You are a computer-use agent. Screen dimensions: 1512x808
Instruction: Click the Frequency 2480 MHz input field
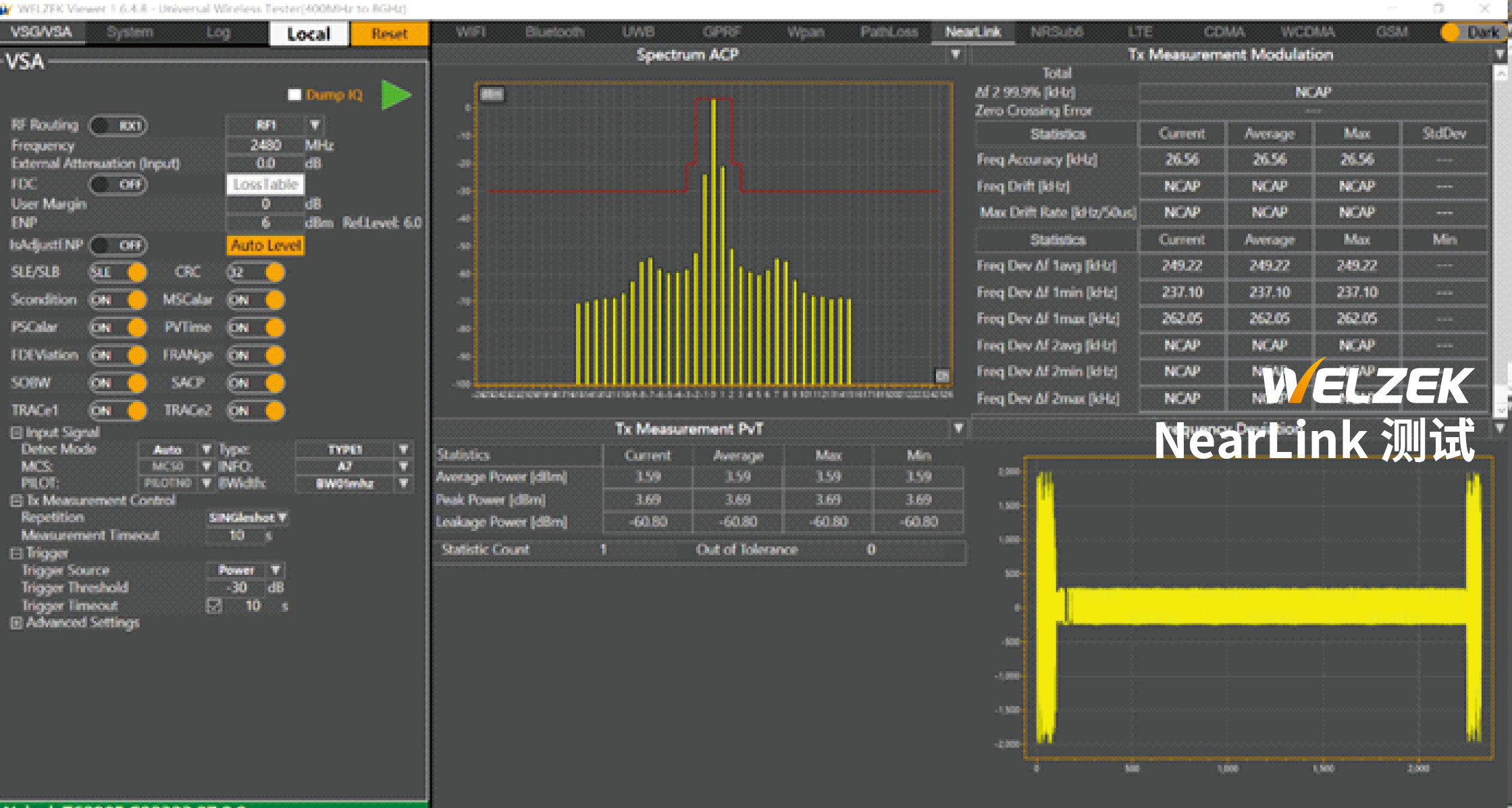[x=265, y=145]
